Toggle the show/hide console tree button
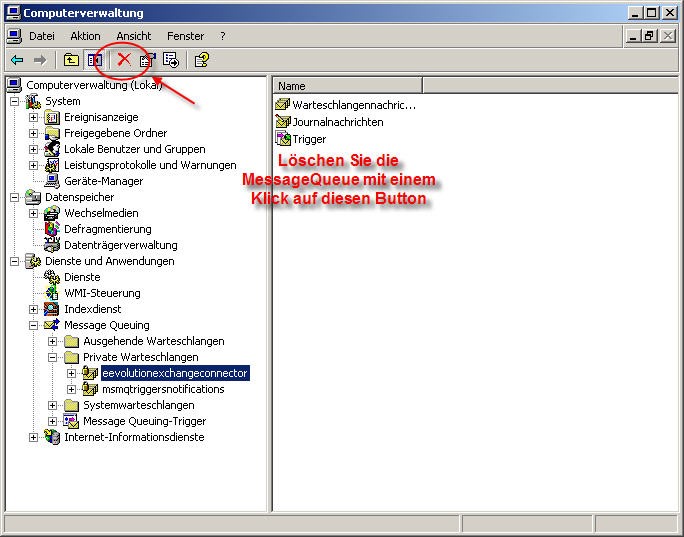 [x=94, y=60]
